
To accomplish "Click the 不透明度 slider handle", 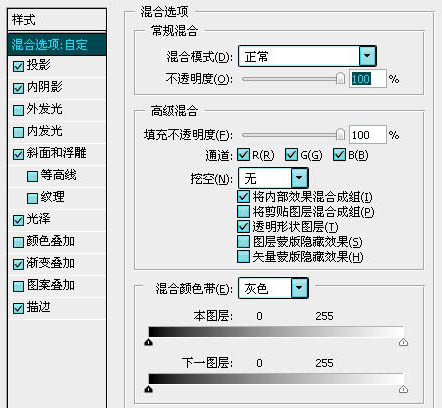I will [340, 78].
